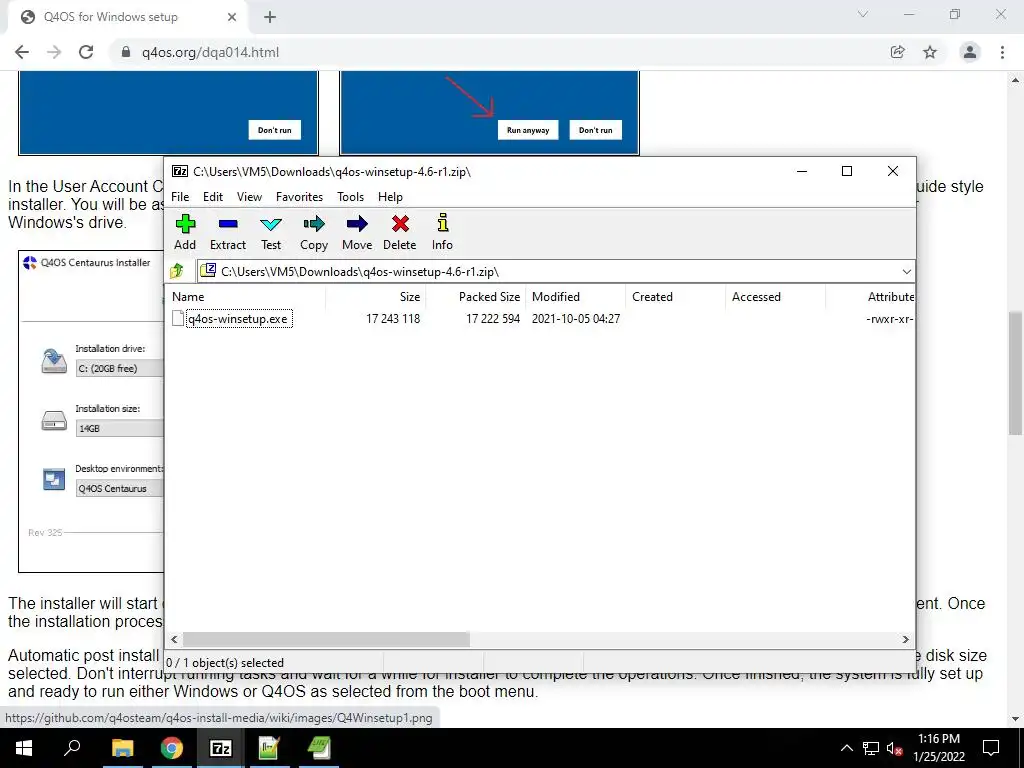This screenshot has height=768, width=1024.
Task: Select the Copy toolbar icon
Action: point(314,225)
